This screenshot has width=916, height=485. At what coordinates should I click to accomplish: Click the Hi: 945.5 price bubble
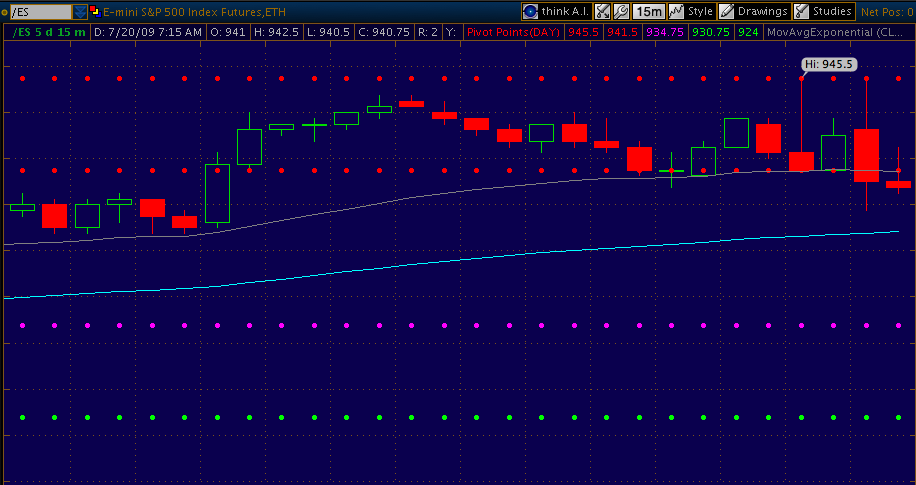pyautogui.click(x=829, y=64)
